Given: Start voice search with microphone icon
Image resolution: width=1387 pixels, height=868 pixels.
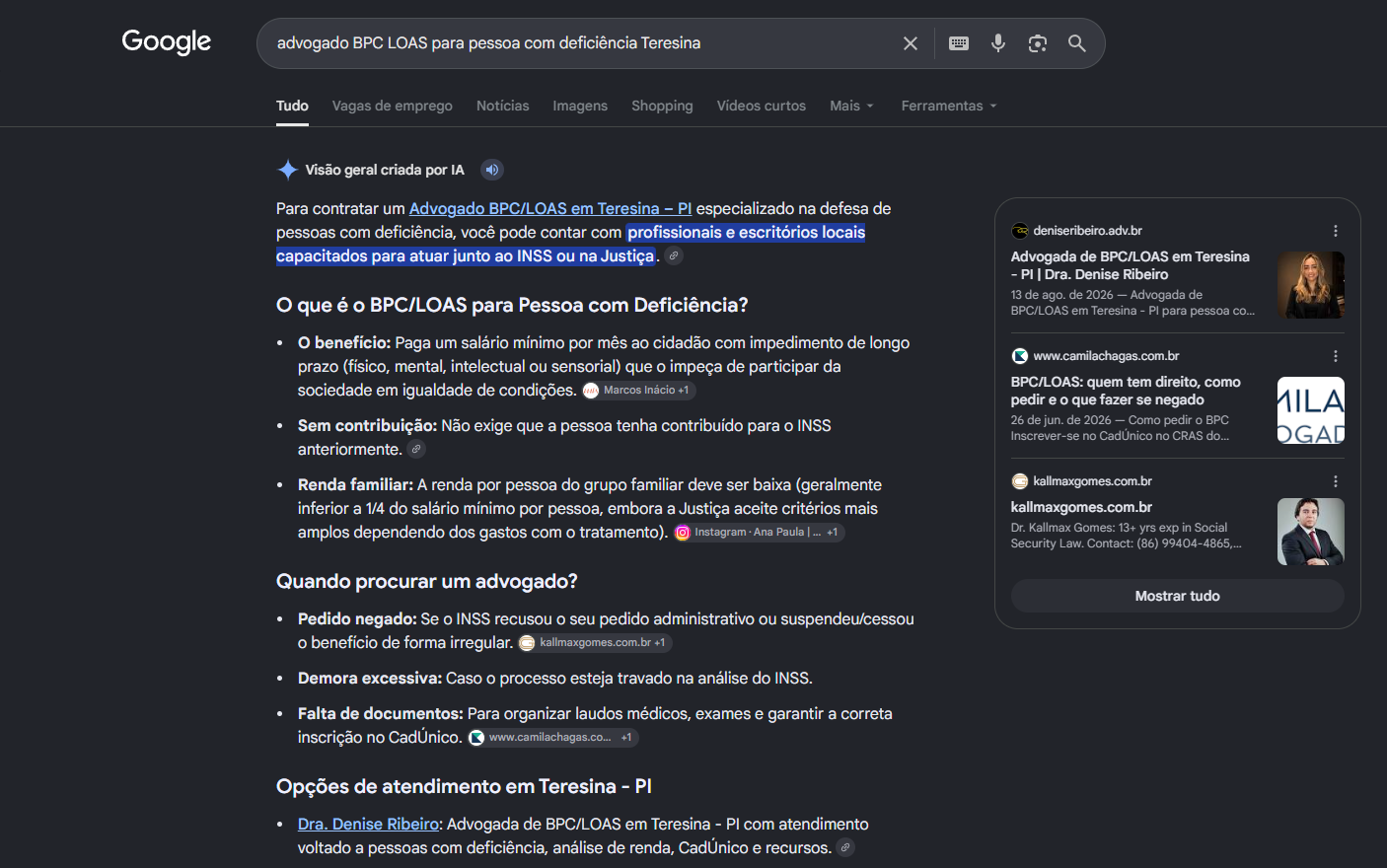Looking at the screenshot, I should click(998, 43).
